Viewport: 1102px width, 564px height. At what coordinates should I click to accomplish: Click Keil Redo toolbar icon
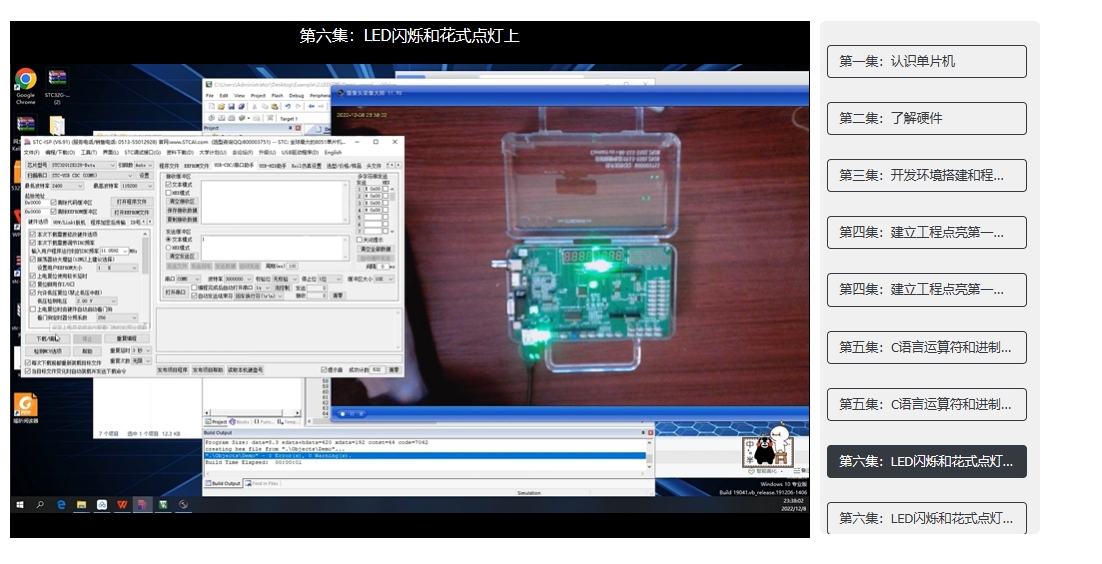coord(298,107)
